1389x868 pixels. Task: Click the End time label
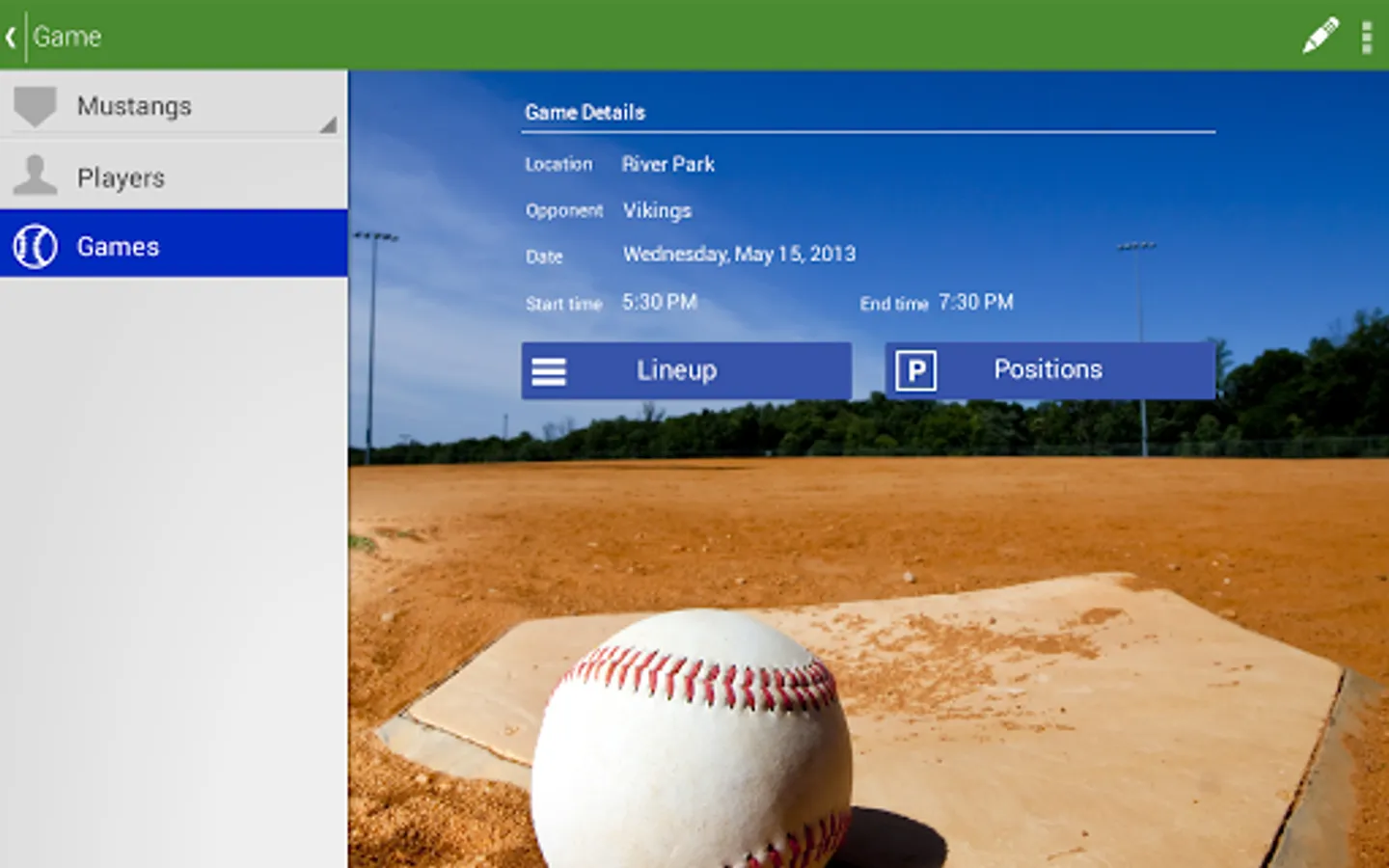pos(893,304)
